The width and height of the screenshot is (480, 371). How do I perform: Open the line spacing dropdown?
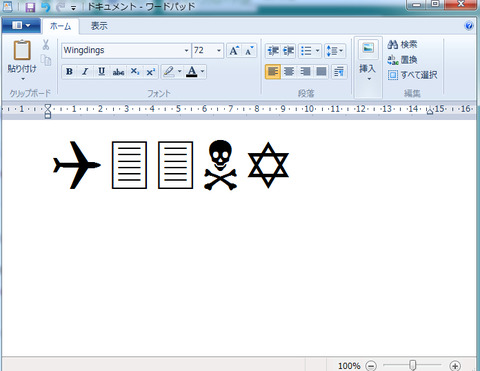coord(335,51)
